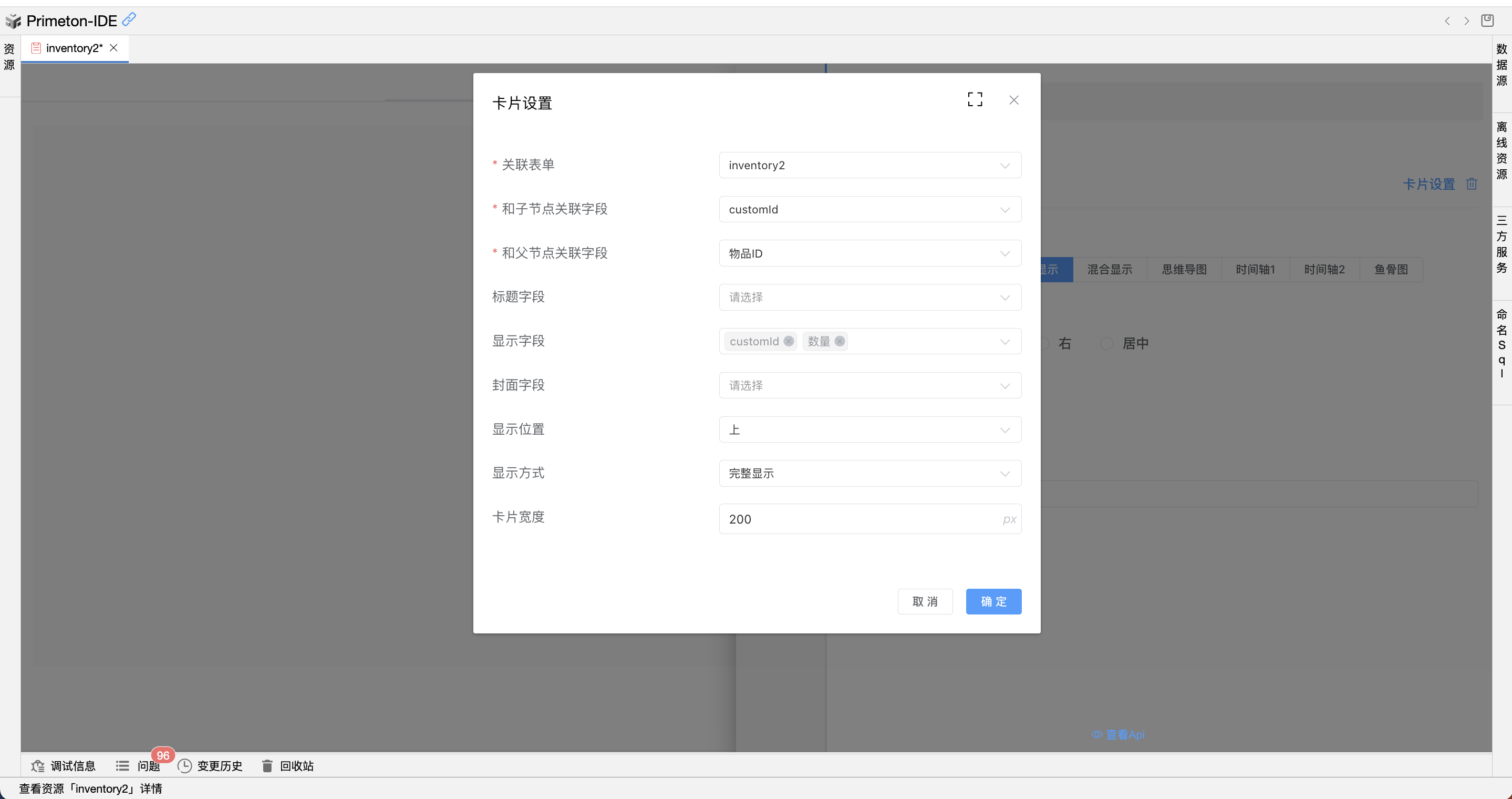Close the 卡片设置 dialog with X icon
Screen dimensions: 1512x799
tap(1013, 100)
